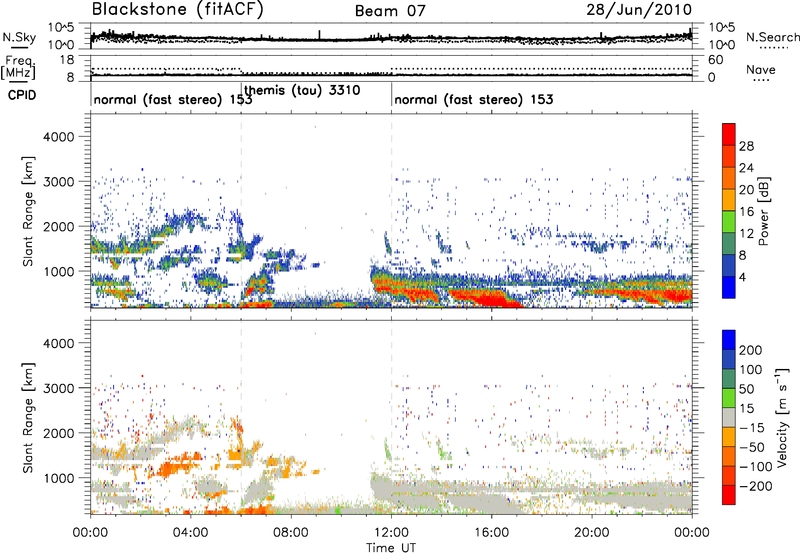The height and width of the screenshot is (554, 800).
Task: Click the "Velocity [m s-1]" colorbar title
Action: point(782,417)
